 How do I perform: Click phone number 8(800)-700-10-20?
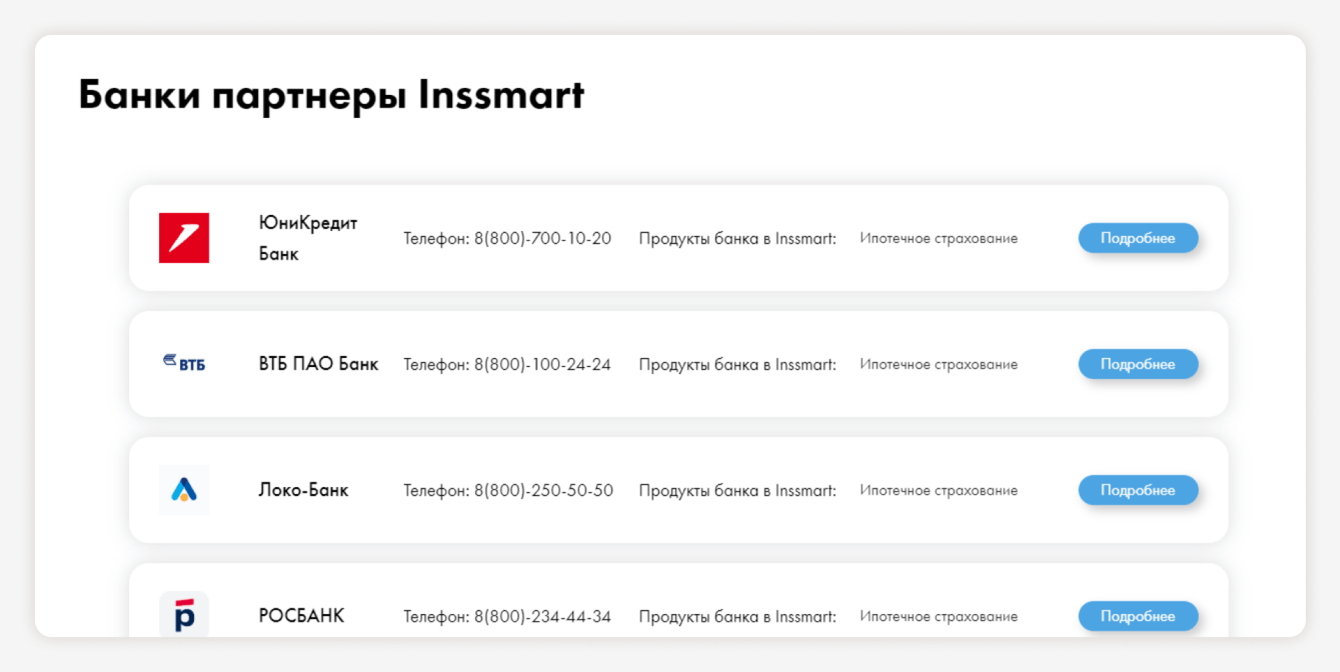pos(542,238)
